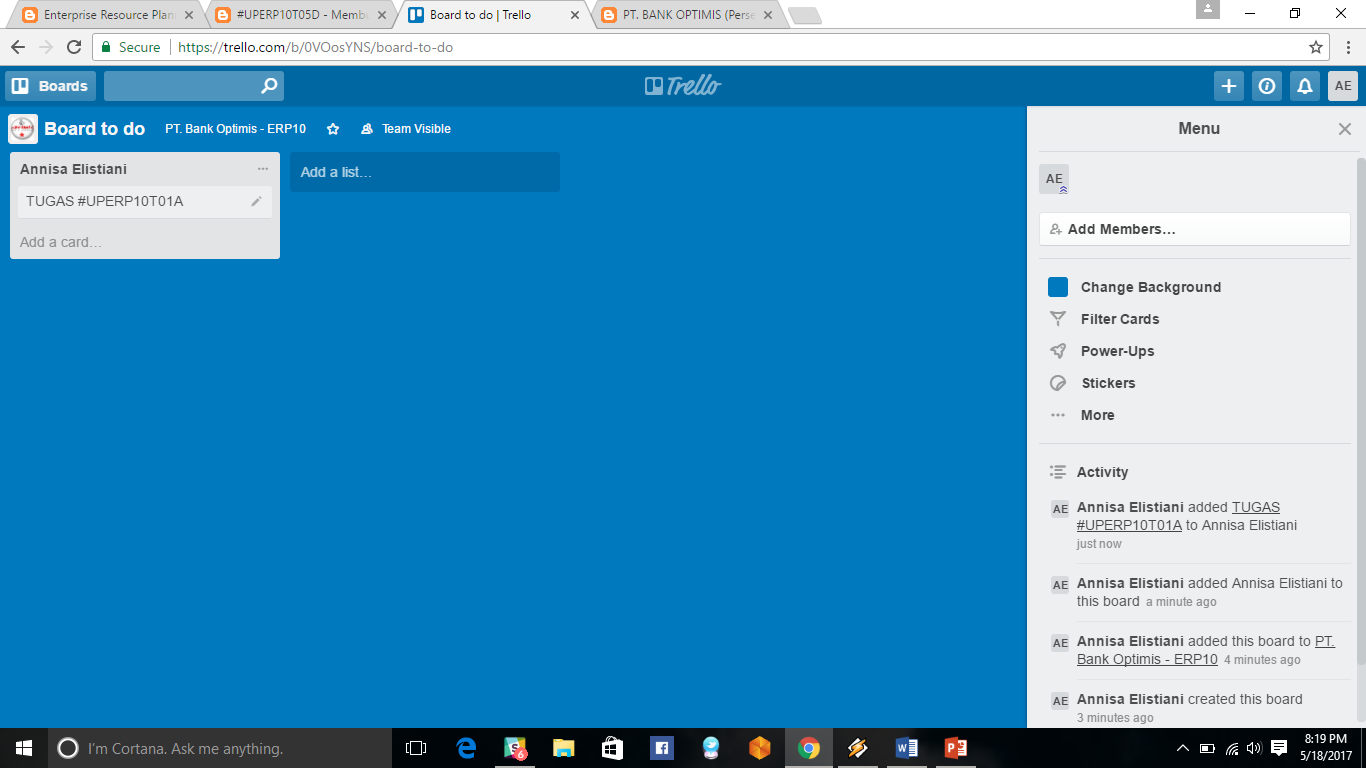Switch to #UPERP10T05D browser tab
Image resolution: width=1366 pixels, height=768 pixels.
[x=300, y=15]
